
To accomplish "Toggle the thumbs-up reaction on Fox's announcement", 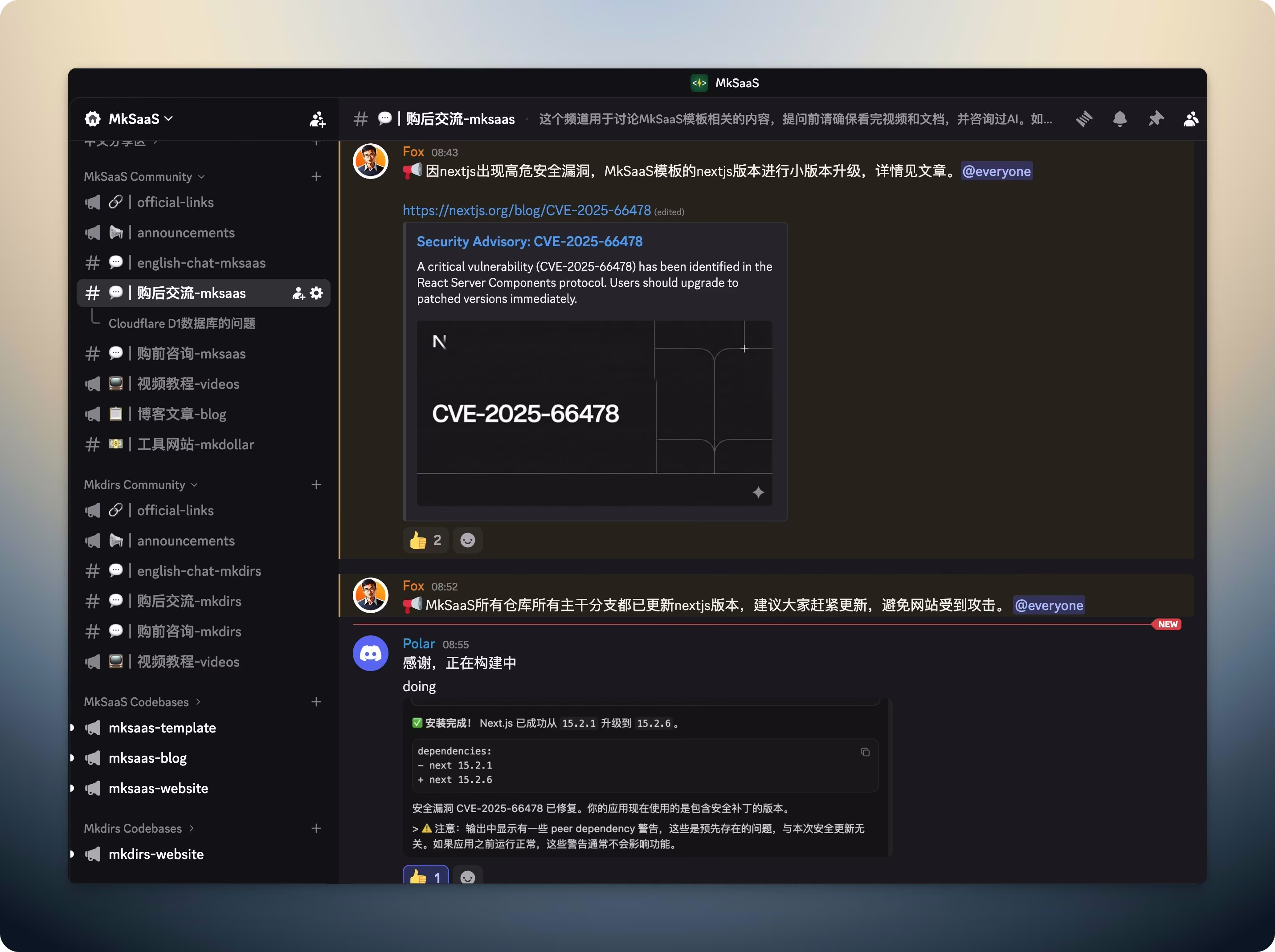I will (425, 540).
